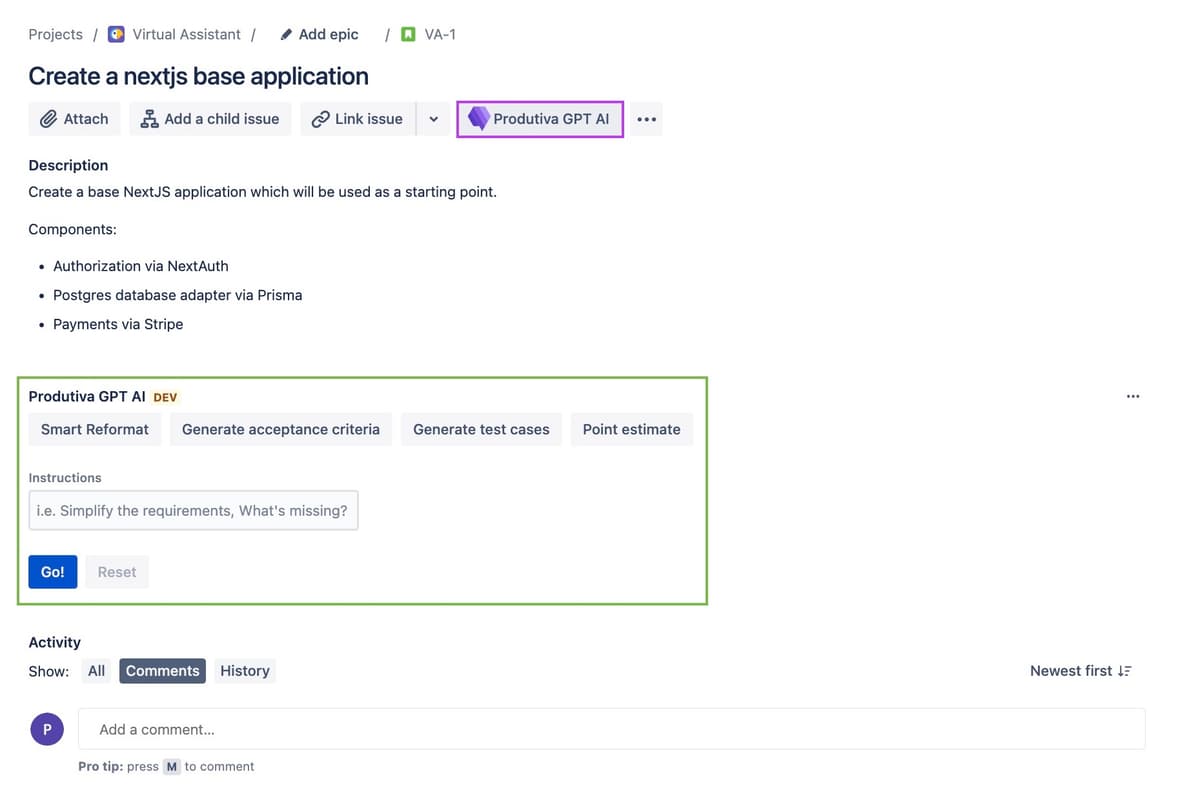The width and height of the screenshot is (1200, 803).
Task: Click Generate acceptance criteria
Action: 281,429
